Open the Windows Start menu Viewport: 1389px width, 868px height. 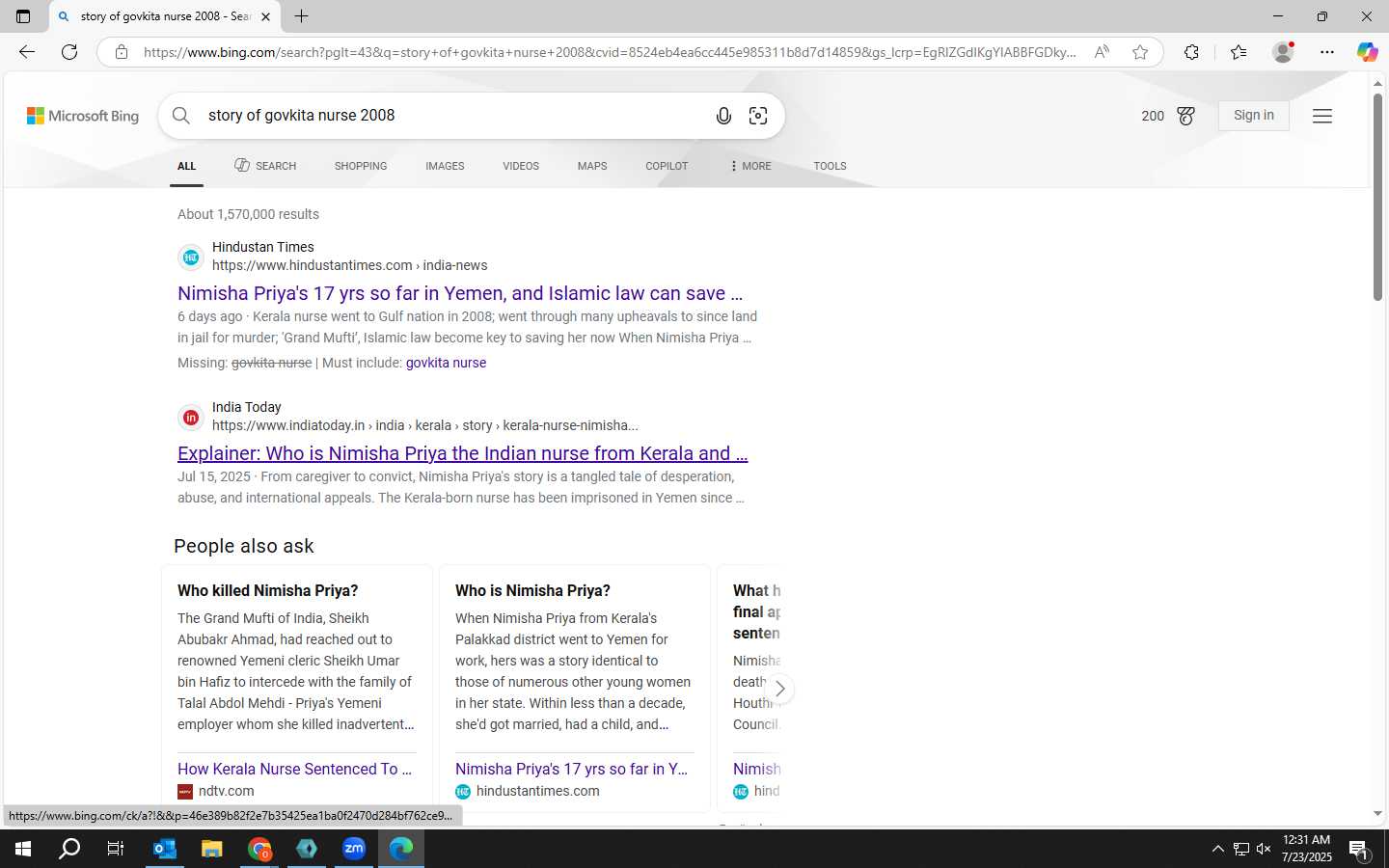click(x=23, y=849)
